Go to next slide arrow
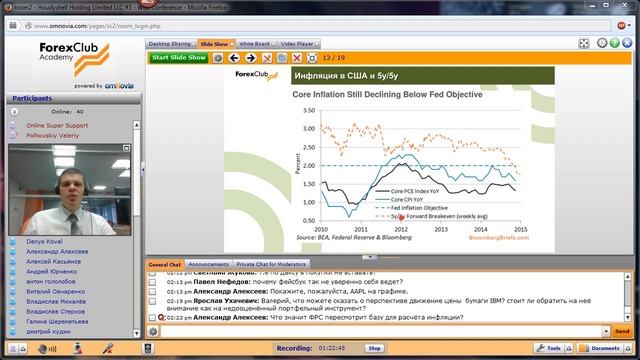The width and height of the screenshot is (640, 360). (251, 58)
